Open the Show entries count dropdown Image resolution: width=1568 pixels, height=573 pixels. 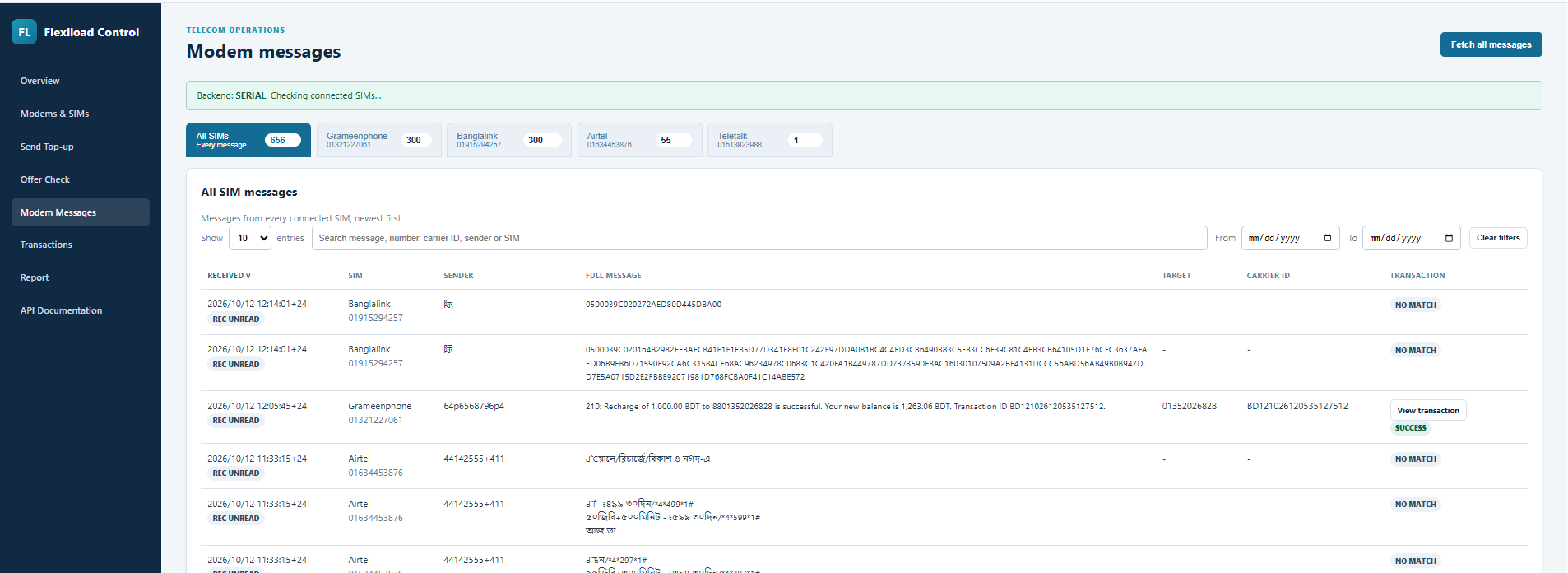(249, 238)
